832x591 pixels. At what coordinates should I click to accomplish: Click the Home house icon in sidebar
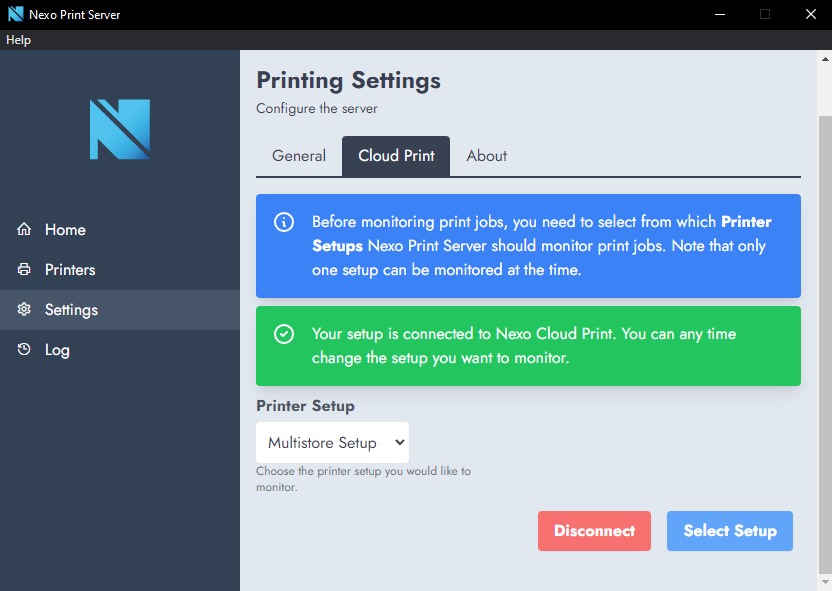[24, 229]
